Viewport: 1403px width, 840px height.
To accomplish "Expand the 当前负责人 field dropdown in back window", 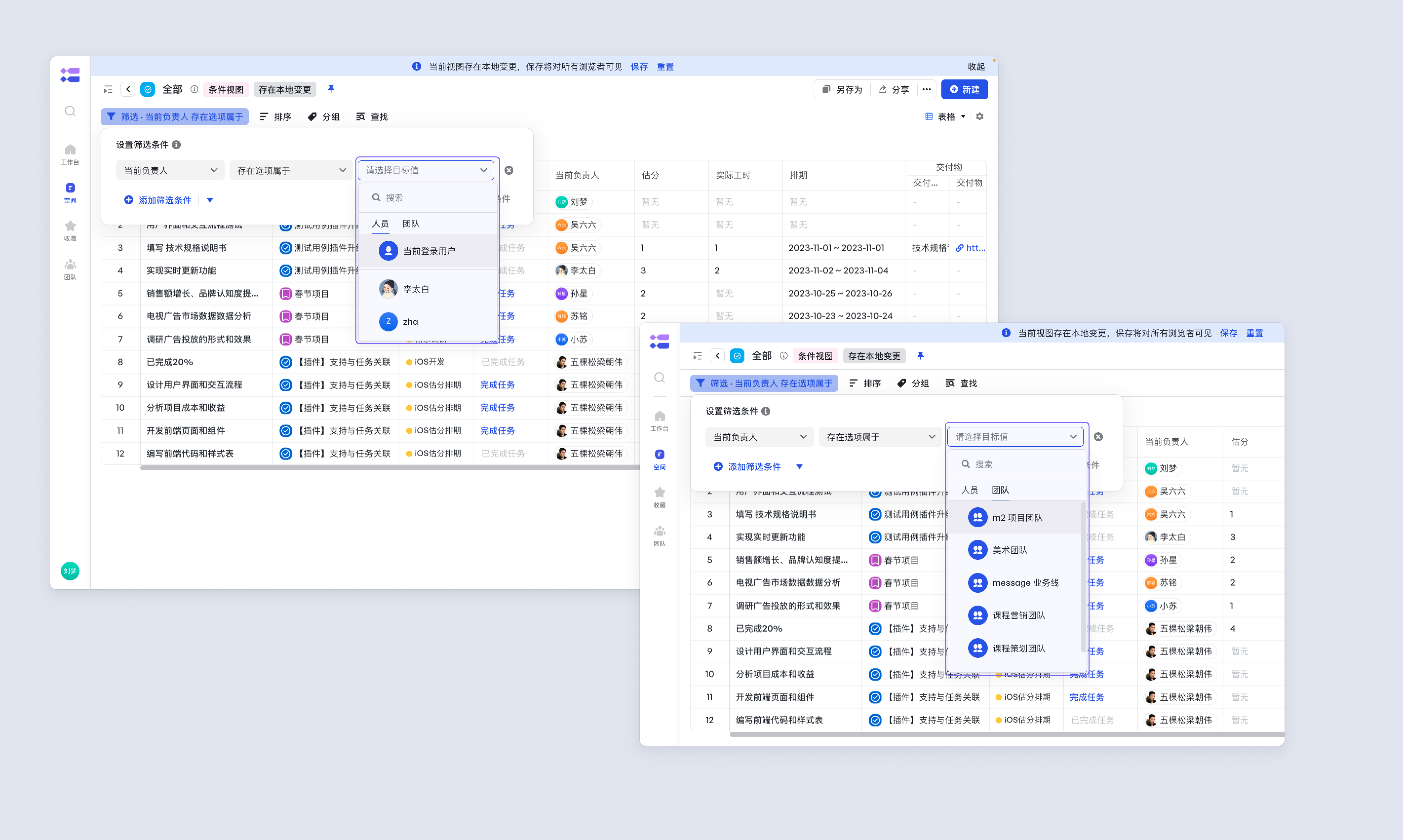I will (x=170, y=170).
